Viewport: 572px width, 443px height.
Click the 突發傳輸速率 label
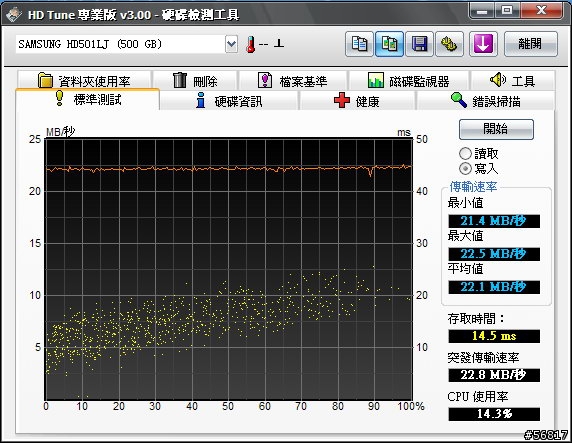click(x=483, y=358)
